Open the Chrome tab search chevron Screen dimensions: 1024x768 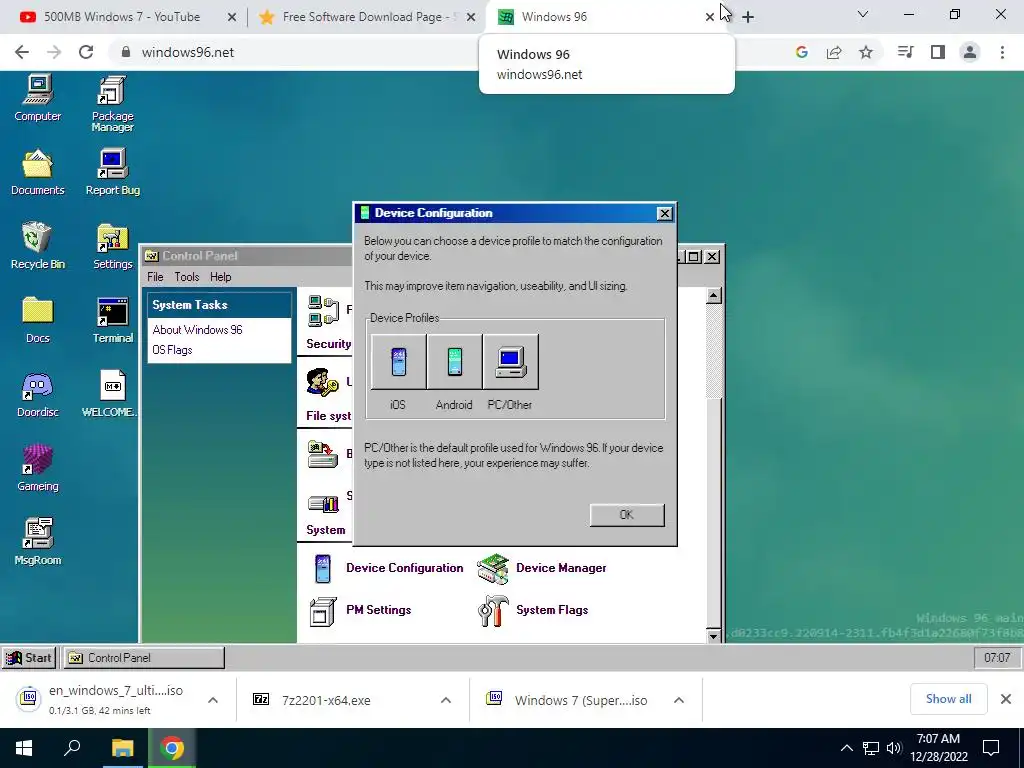tap(863, 14)
